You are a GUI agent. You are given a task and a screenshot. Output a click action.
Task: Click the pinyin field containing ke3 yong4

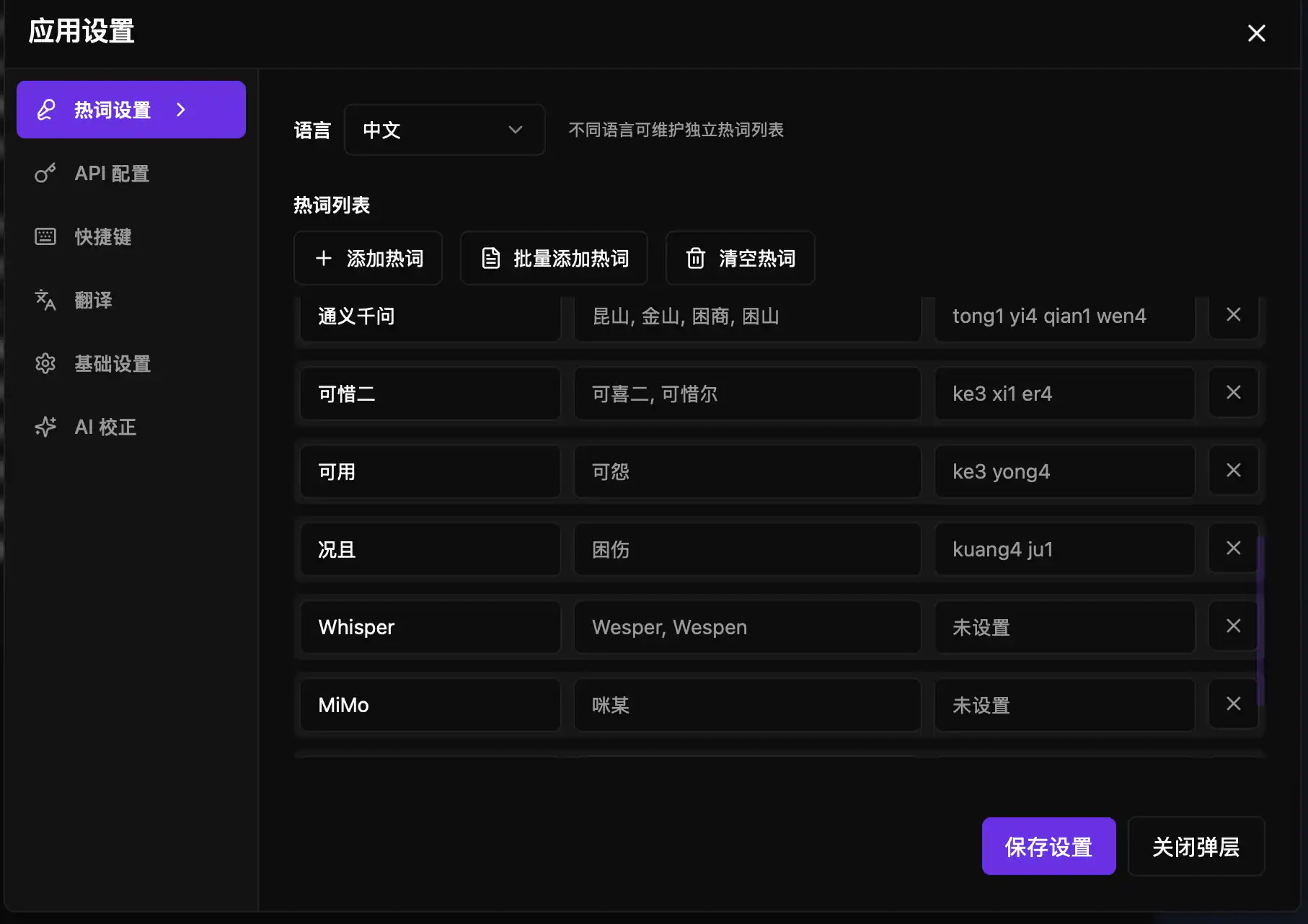(x=1064, y=471)
